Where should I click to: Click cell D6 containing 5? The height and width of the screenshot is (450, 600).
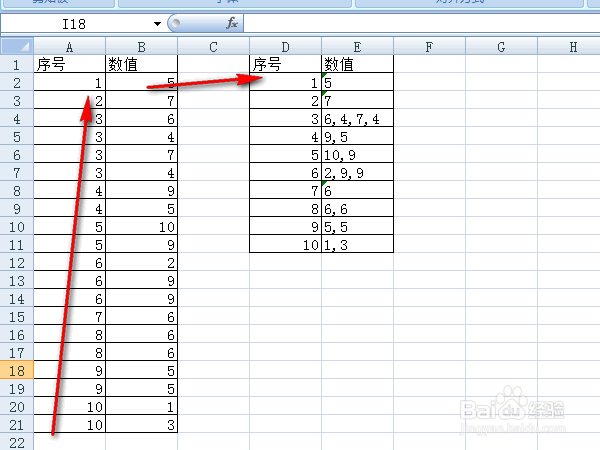click(x=285, y=154)
